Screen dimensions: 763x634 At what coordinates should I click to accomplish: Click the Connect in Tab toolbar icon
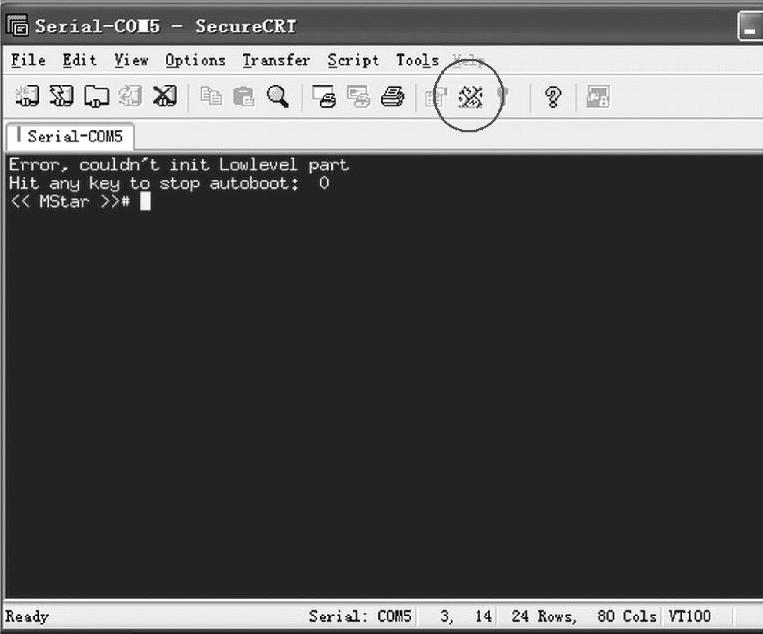[x=96, y=96]
